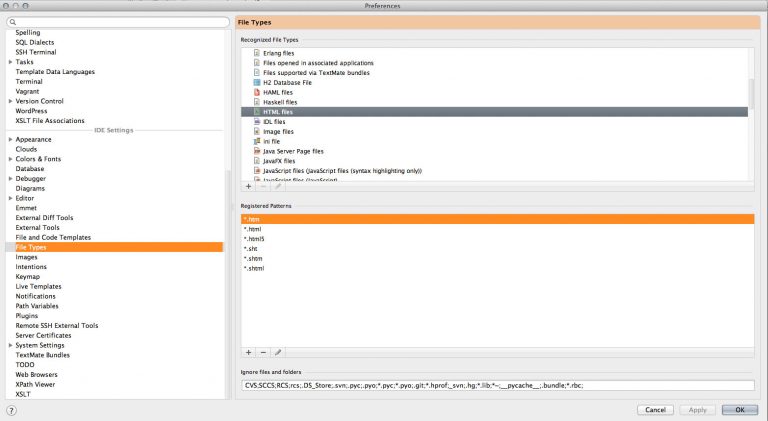Remove the selected registered pattern
The height and width of the screenshot is (421, 768).
click(263, 352)
